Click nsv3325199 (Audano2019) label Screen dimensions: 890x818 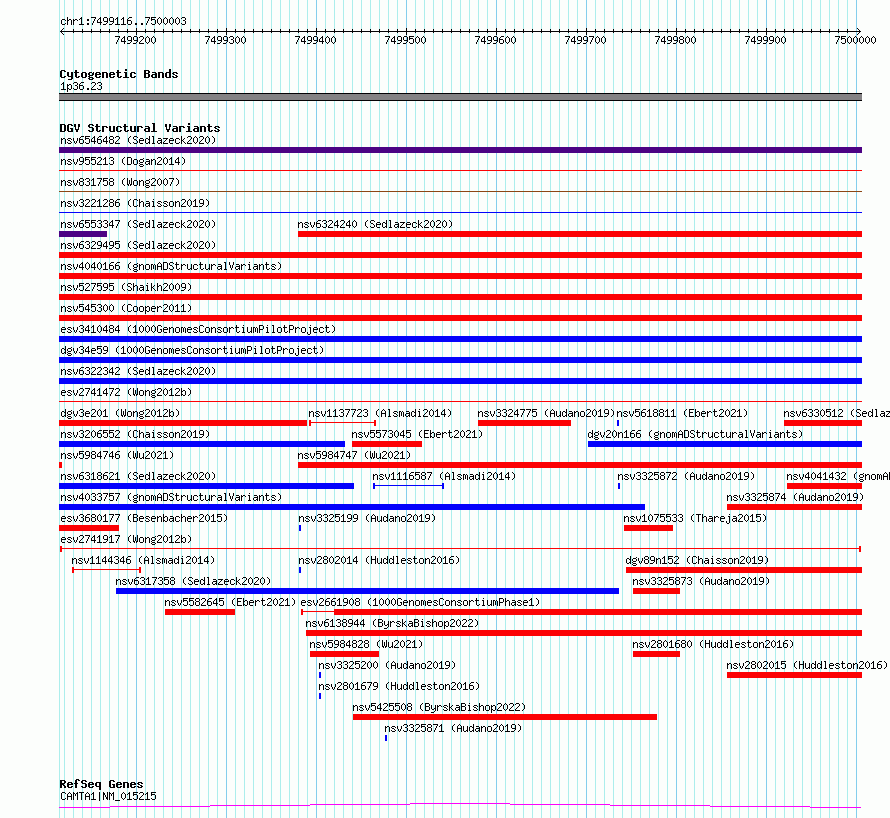coord(367,518)
